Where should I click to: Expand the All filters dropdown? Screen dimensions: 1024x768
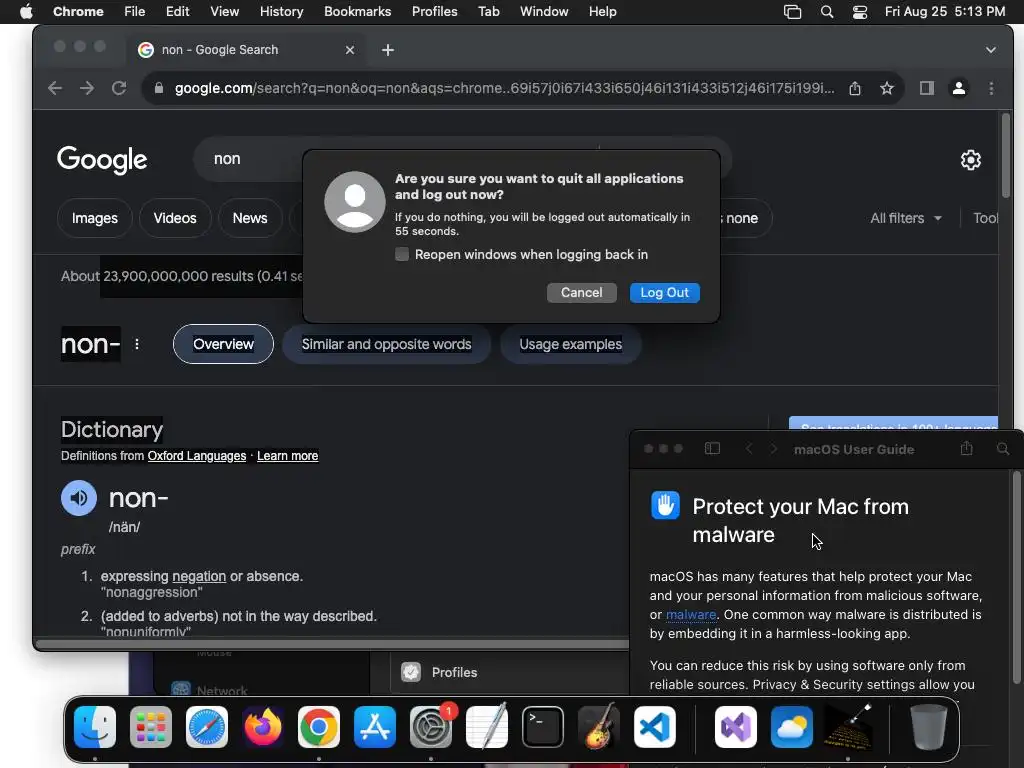[906, 218]
